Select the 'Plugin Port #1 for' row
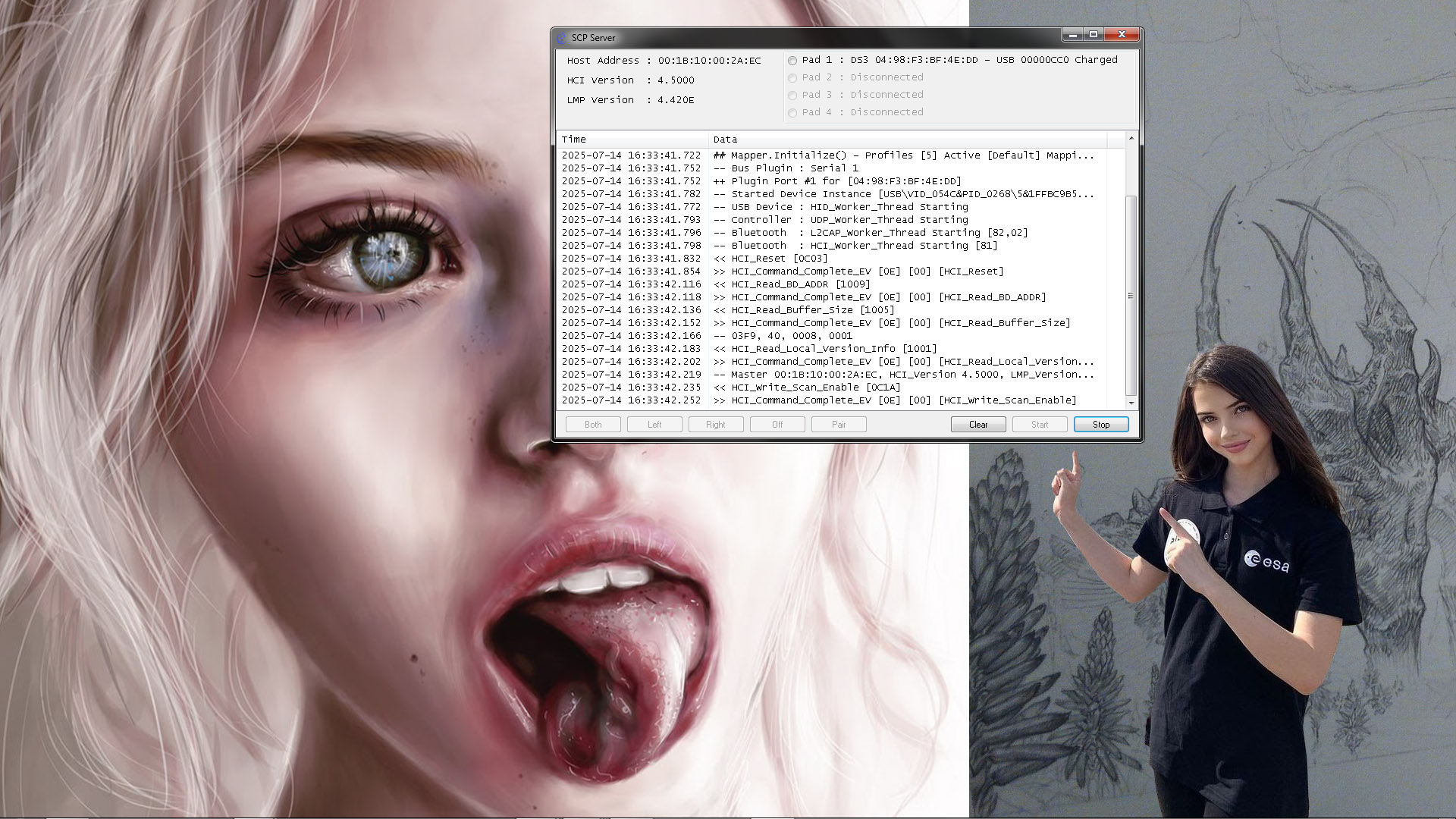Image resolution: width=1456 pixels, height=819 pixels. pos(831,181)
